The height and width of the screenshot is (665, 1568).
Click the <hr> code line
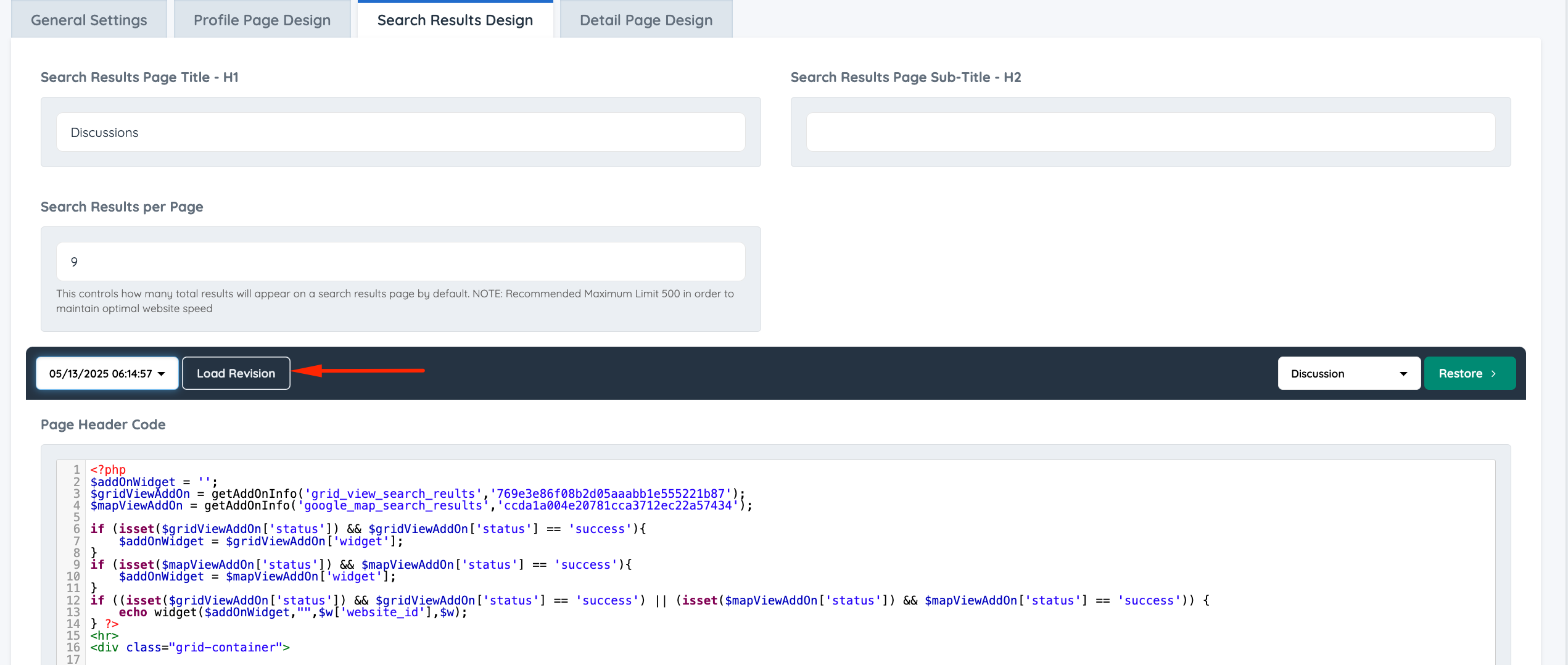[104, 635]
